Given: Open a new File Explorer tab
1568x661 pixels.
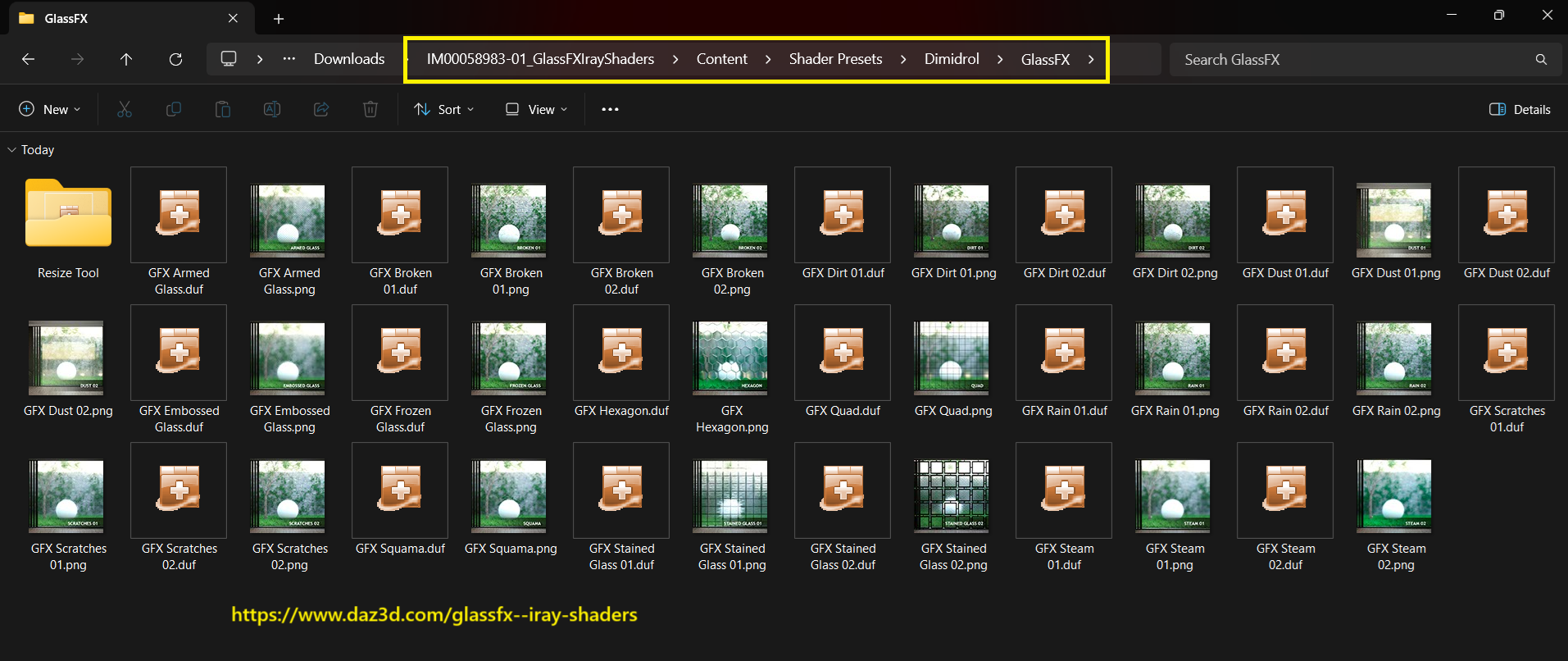Looking at the screenshot, I should coord(279,18).
